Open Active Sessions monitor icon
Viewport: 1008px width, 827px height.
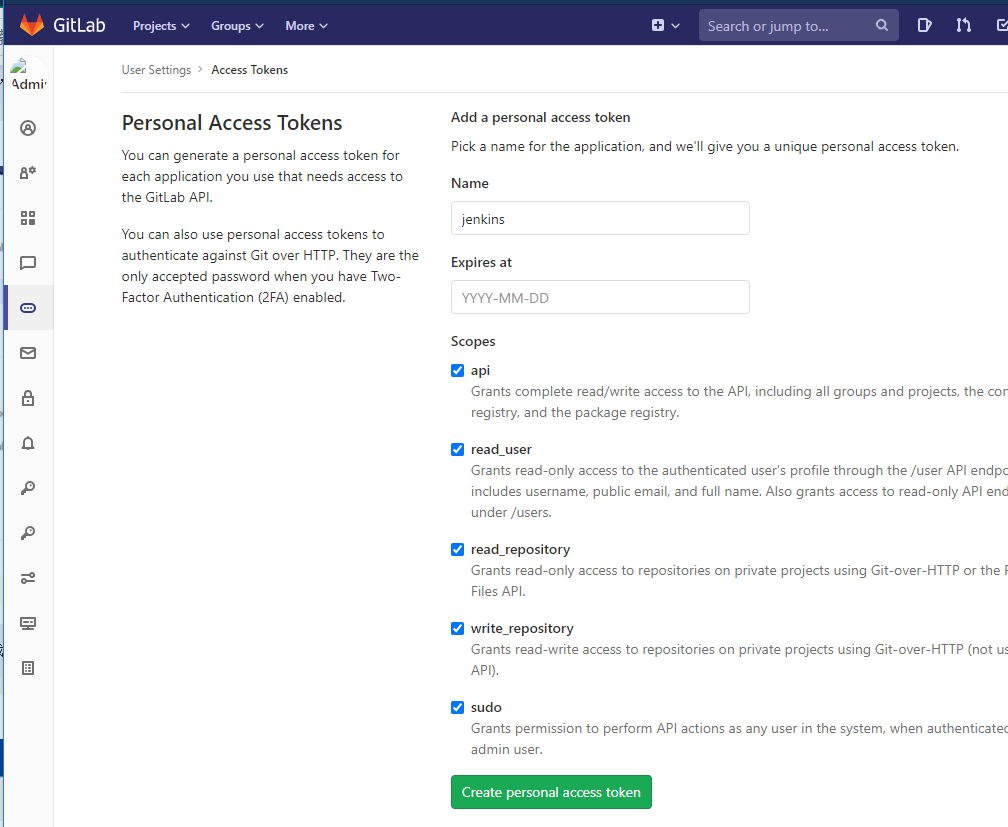click(28, 623)
